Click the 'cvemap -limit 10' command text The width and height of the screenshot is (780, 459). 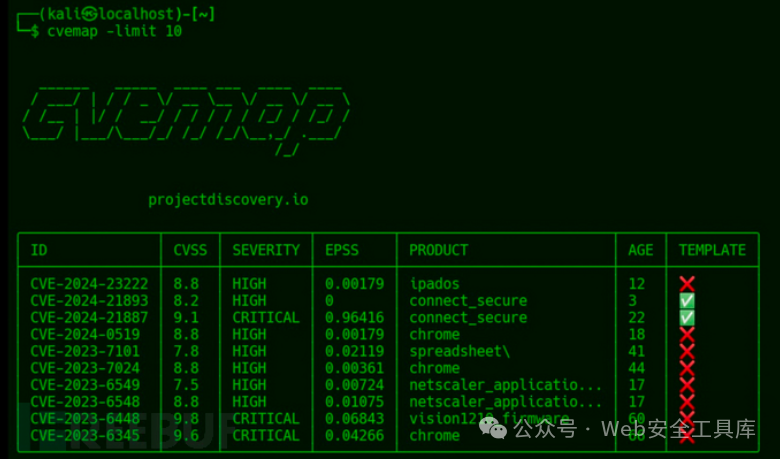(115, 31)
